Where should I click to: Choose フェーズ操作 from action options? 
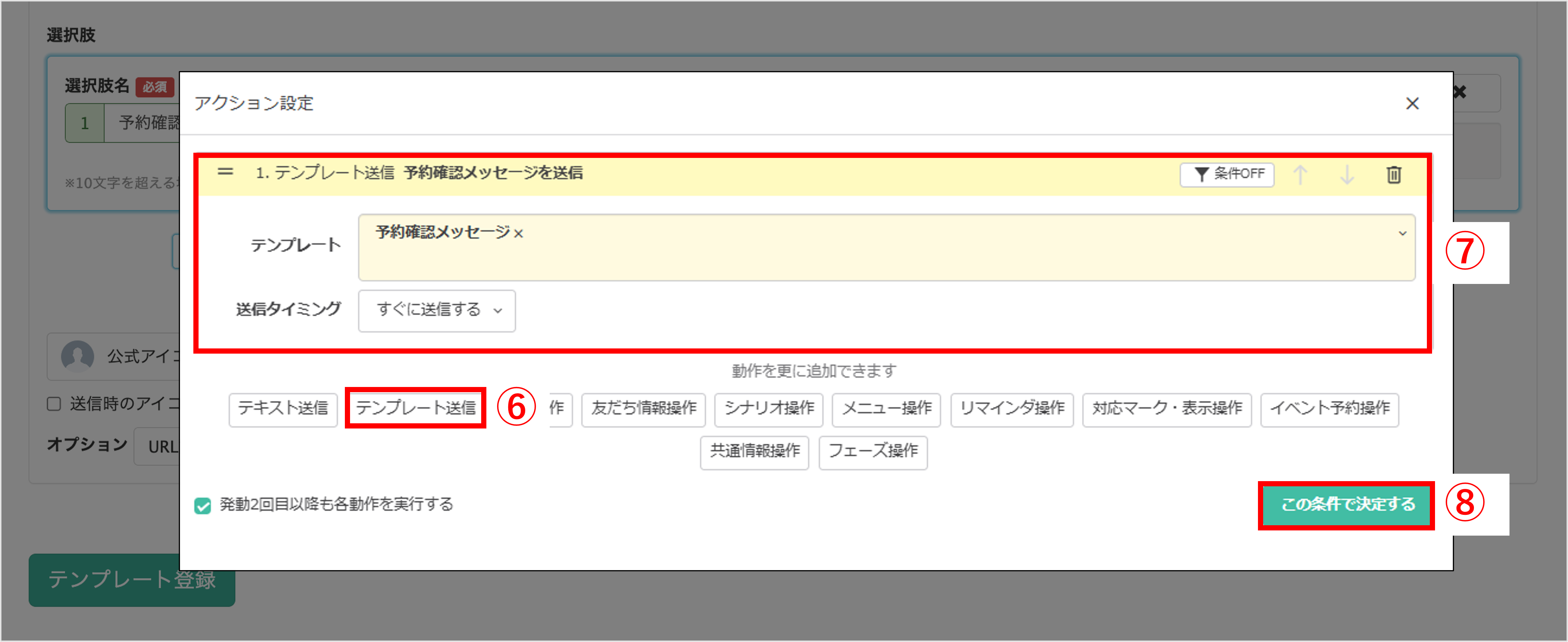click(873, 453)
